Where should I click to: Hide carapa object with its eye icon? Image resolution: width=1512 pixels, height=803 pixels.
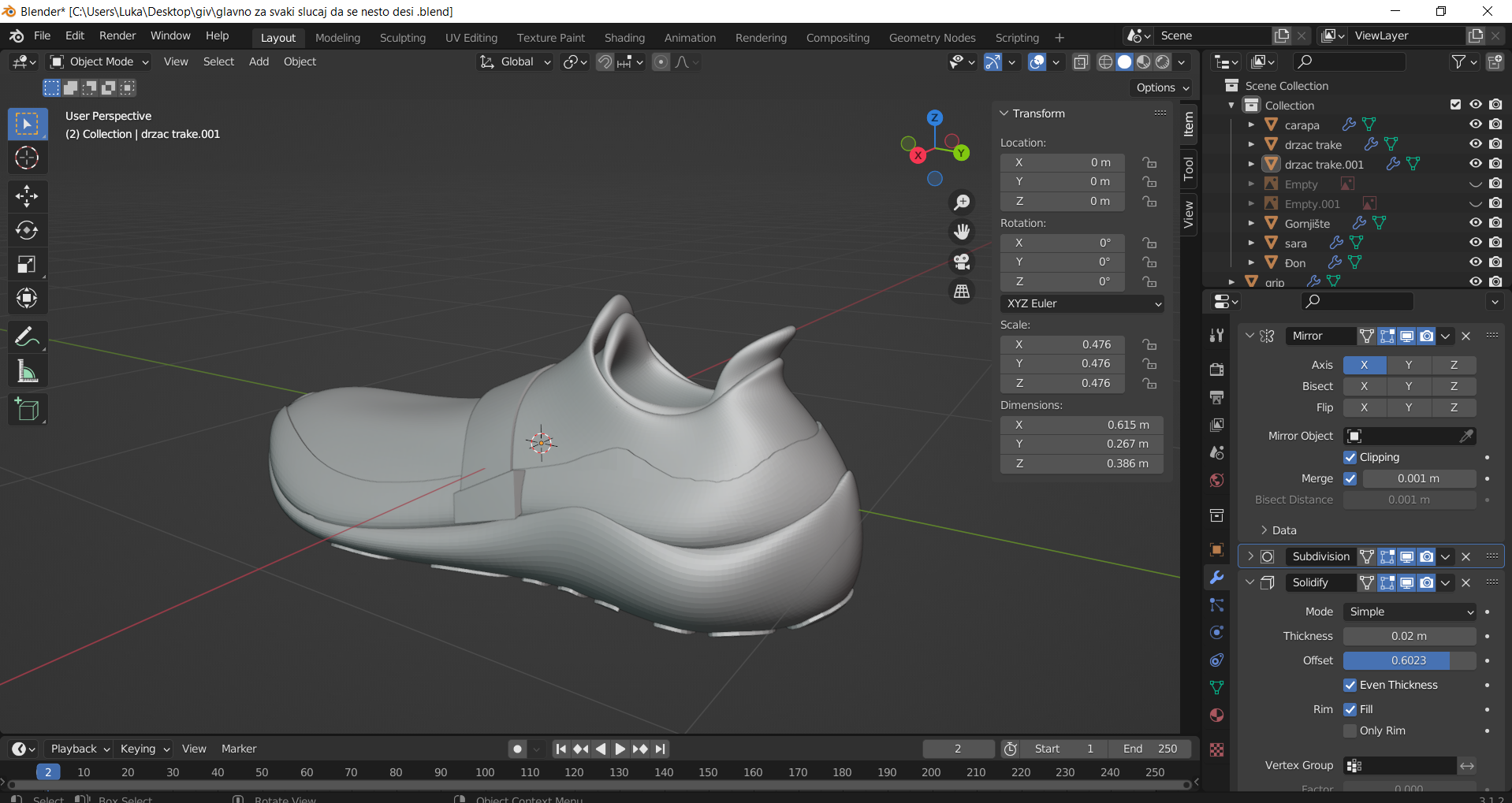(x=1476, y=125)
